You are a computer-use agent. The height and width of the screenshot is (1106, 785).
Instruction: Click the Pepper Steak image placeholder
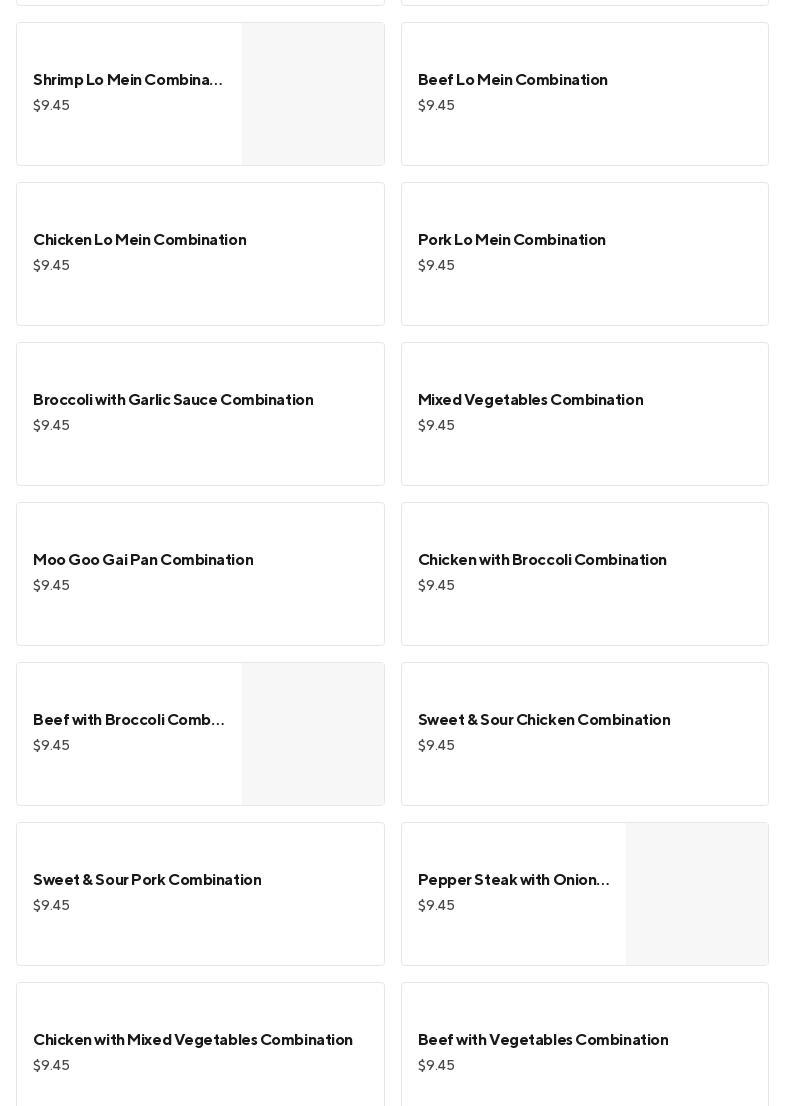point(697,894)
